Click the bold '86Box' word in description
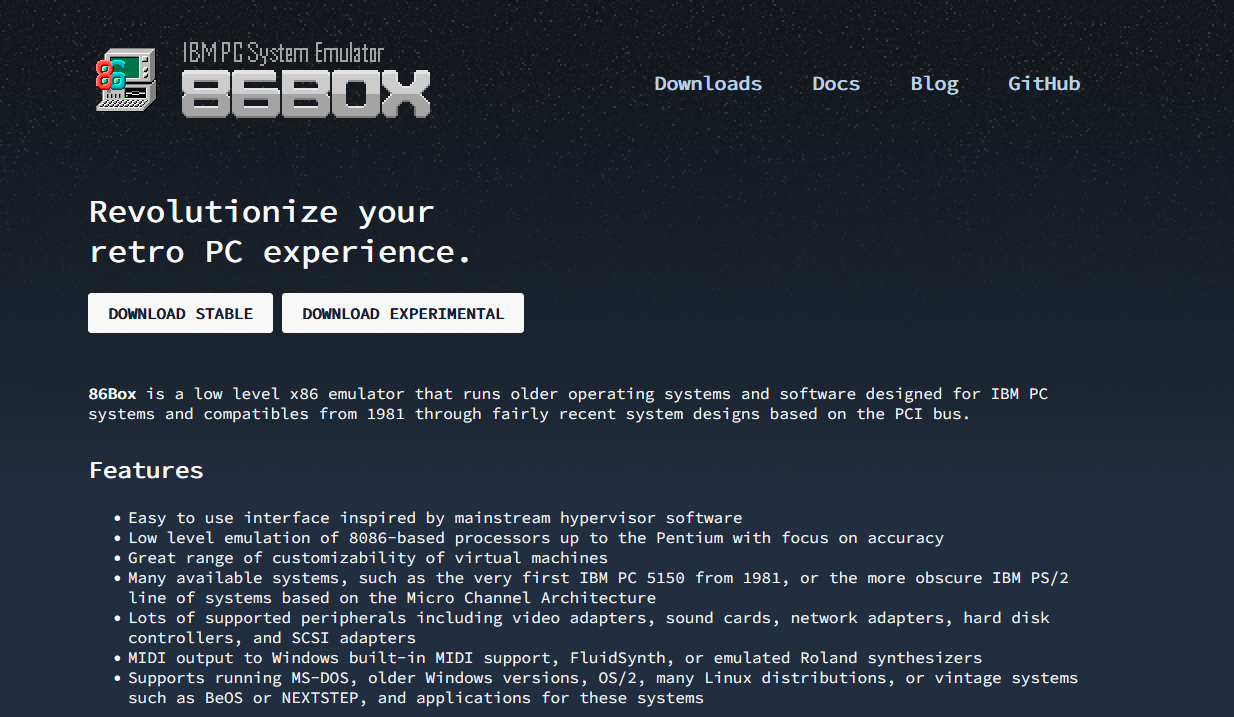This screenshot has width=1234, height=717. pos(112,394)
